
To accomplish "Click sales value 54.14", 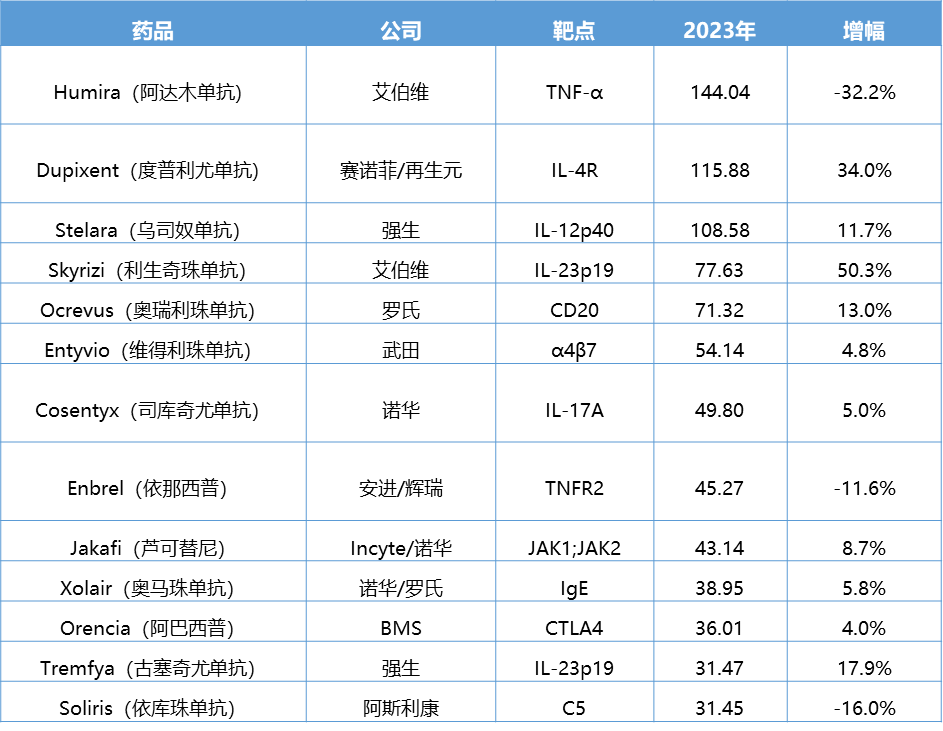I will (x=720, y=350).
